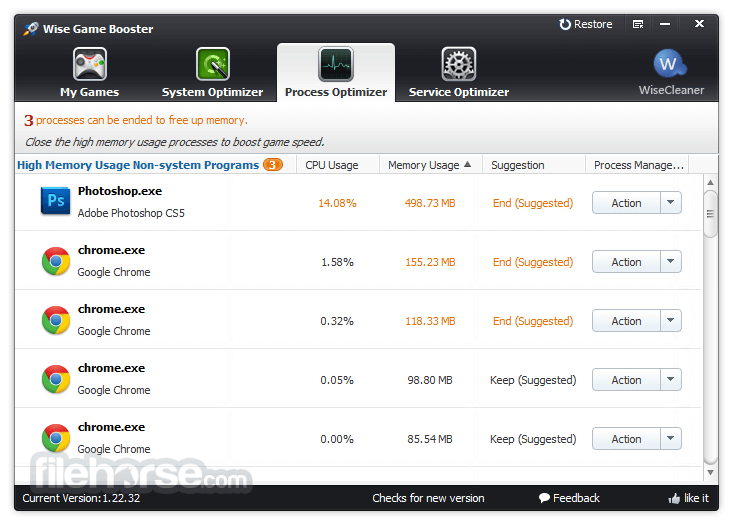Click Chrome icon in 1.58% CPU row
The width and height of the screenshot is (732, 524).
[56, 261]
